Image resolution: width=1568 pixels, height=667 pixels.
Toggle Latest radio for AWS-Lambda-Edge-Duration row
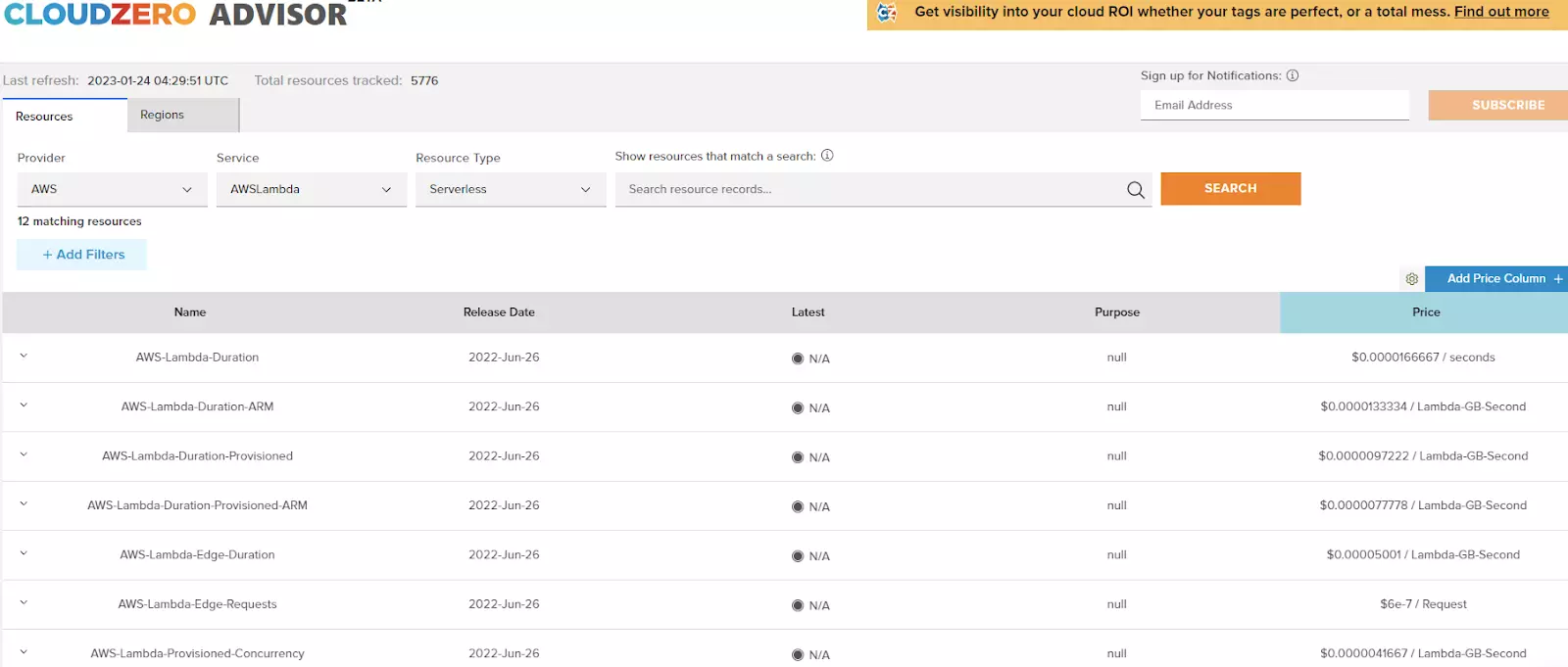pos(798,556)
